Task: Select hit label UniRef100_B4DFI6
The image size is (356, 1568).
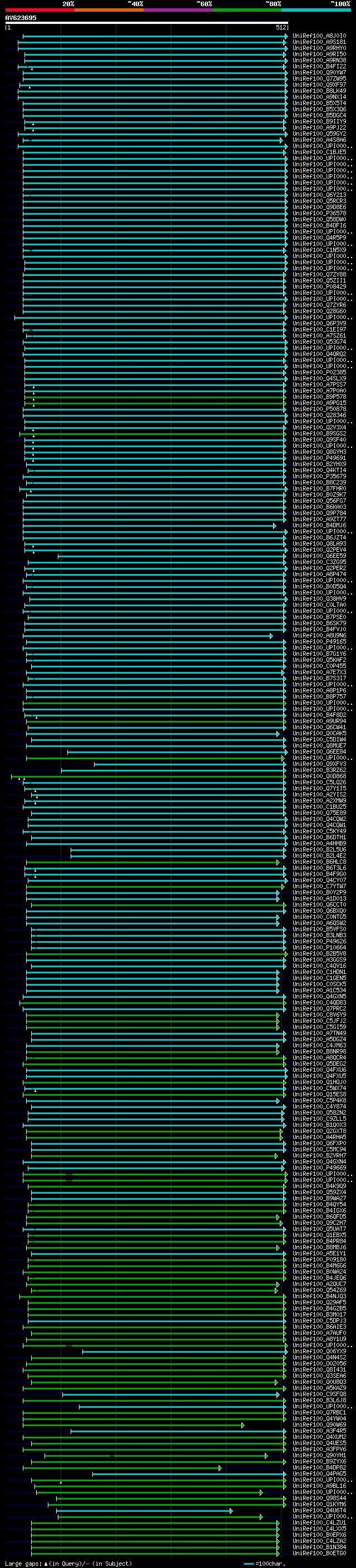Action: pos(319,225)
